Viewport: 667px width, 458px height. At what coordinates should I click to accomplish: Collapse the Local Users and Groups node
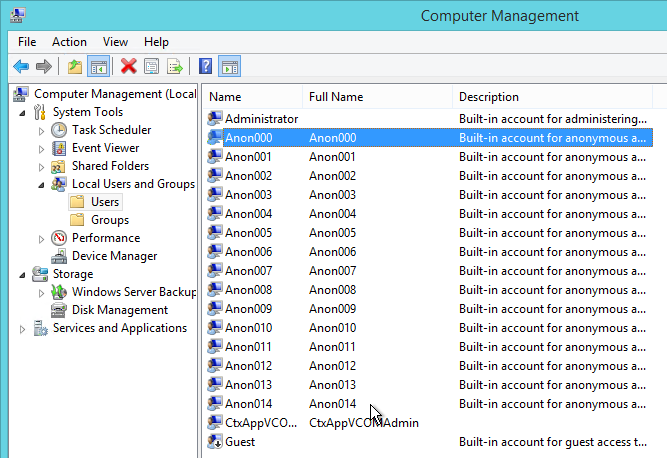click(41, 184)
